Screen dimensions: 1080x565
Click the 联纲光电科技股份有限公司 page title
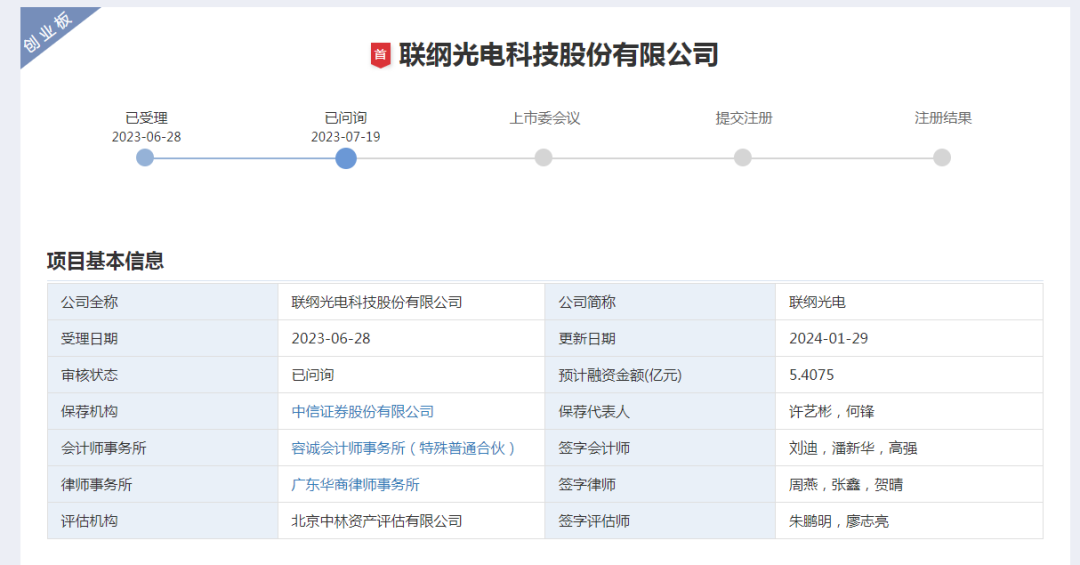[559, 55]
